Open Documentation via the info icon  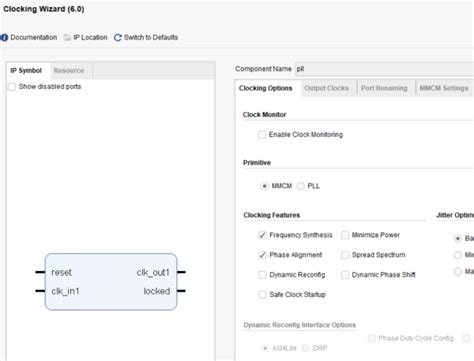coord(4,37)
